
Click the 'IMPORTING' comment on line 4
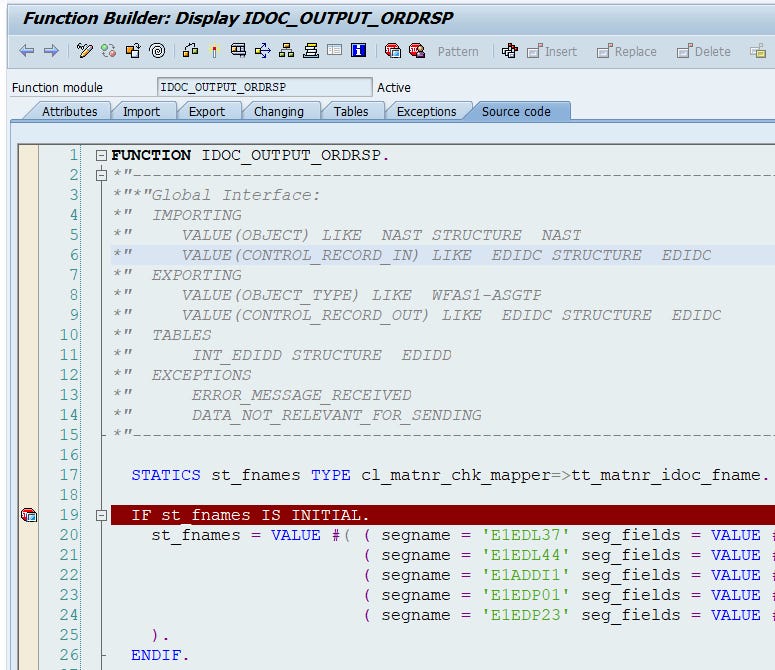[x=197, y=215]
